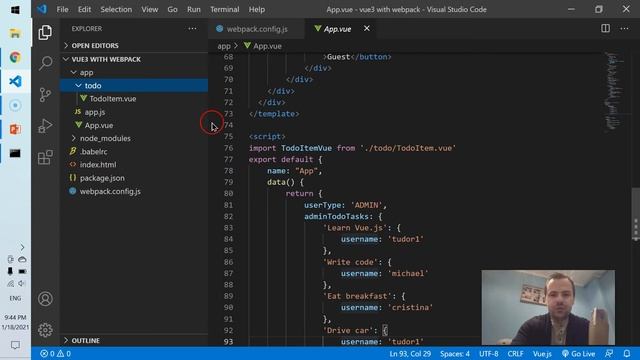Open the notifications bell in status bar
The width and height of the screenshot is (640, 360).
pos(627,353)
